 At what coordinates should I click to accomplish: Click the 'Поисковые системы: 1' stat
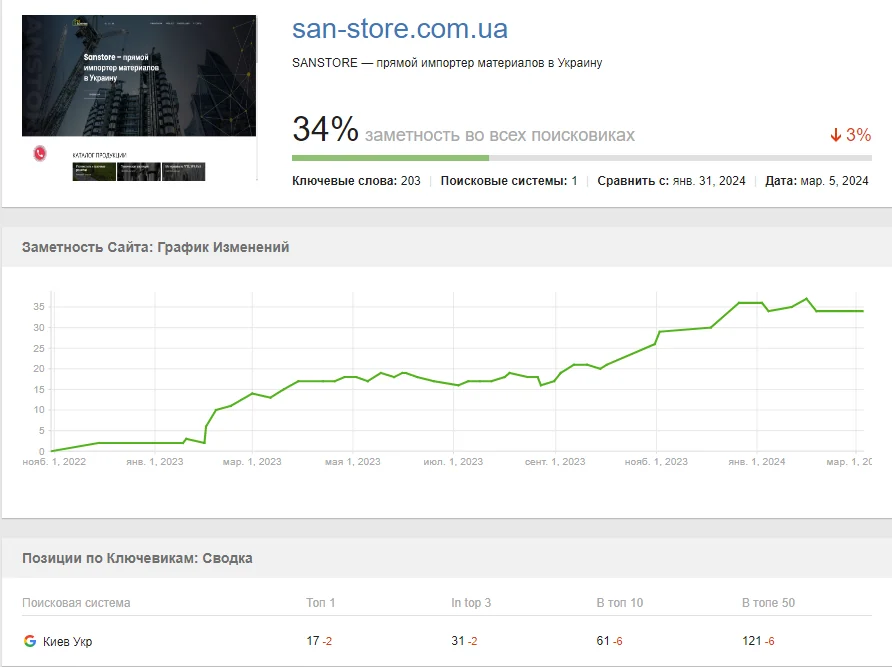click(509, 181)
